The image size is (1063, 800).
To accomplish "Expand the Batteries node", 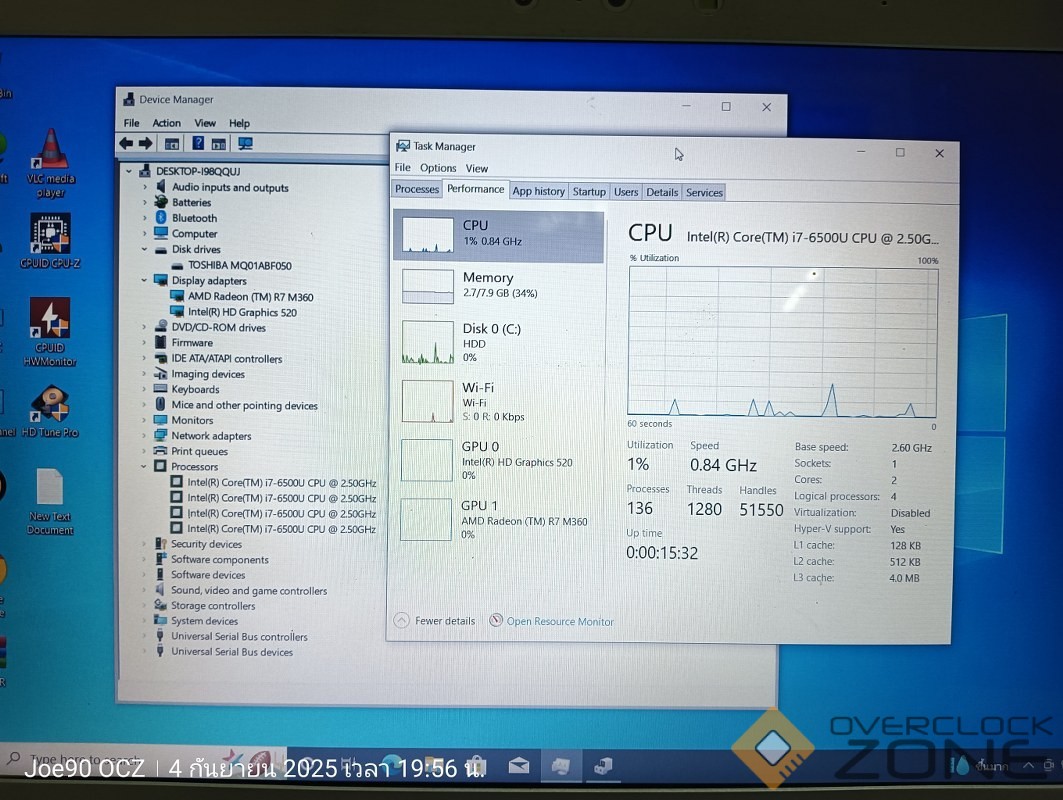I will pos(144,202).
